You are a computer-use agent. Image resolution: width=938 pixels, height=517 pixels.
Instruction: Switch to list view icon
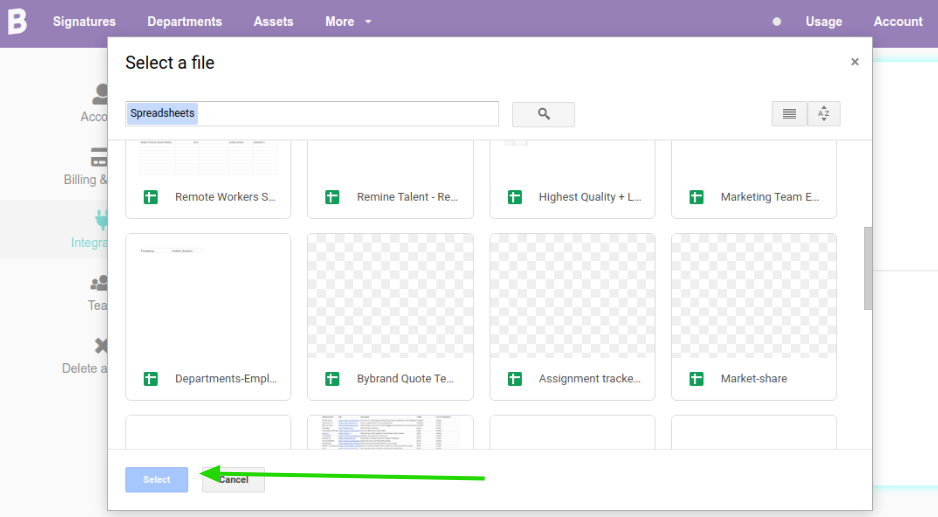pyautogui.click(x=789, y=114)
